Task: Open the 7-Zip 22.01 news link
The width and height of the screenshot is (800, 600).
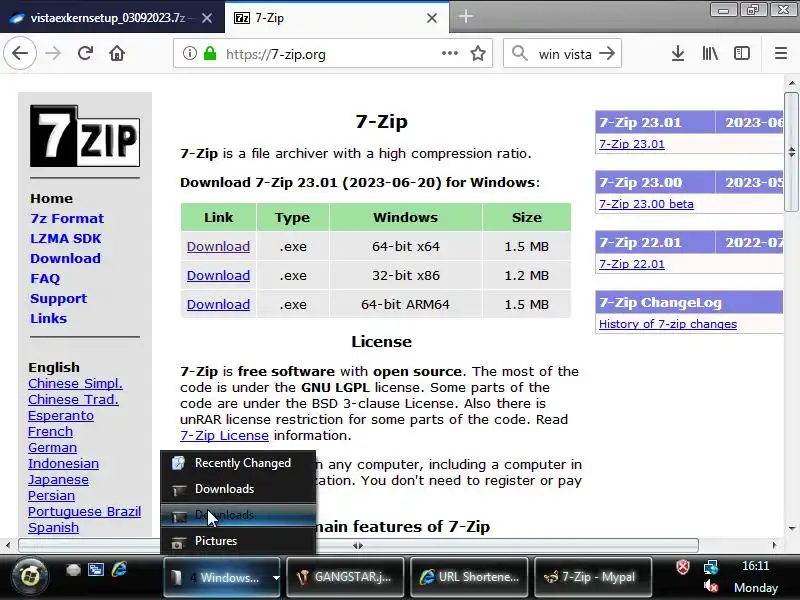Action: pyautogui.click(x=632, y=264)
